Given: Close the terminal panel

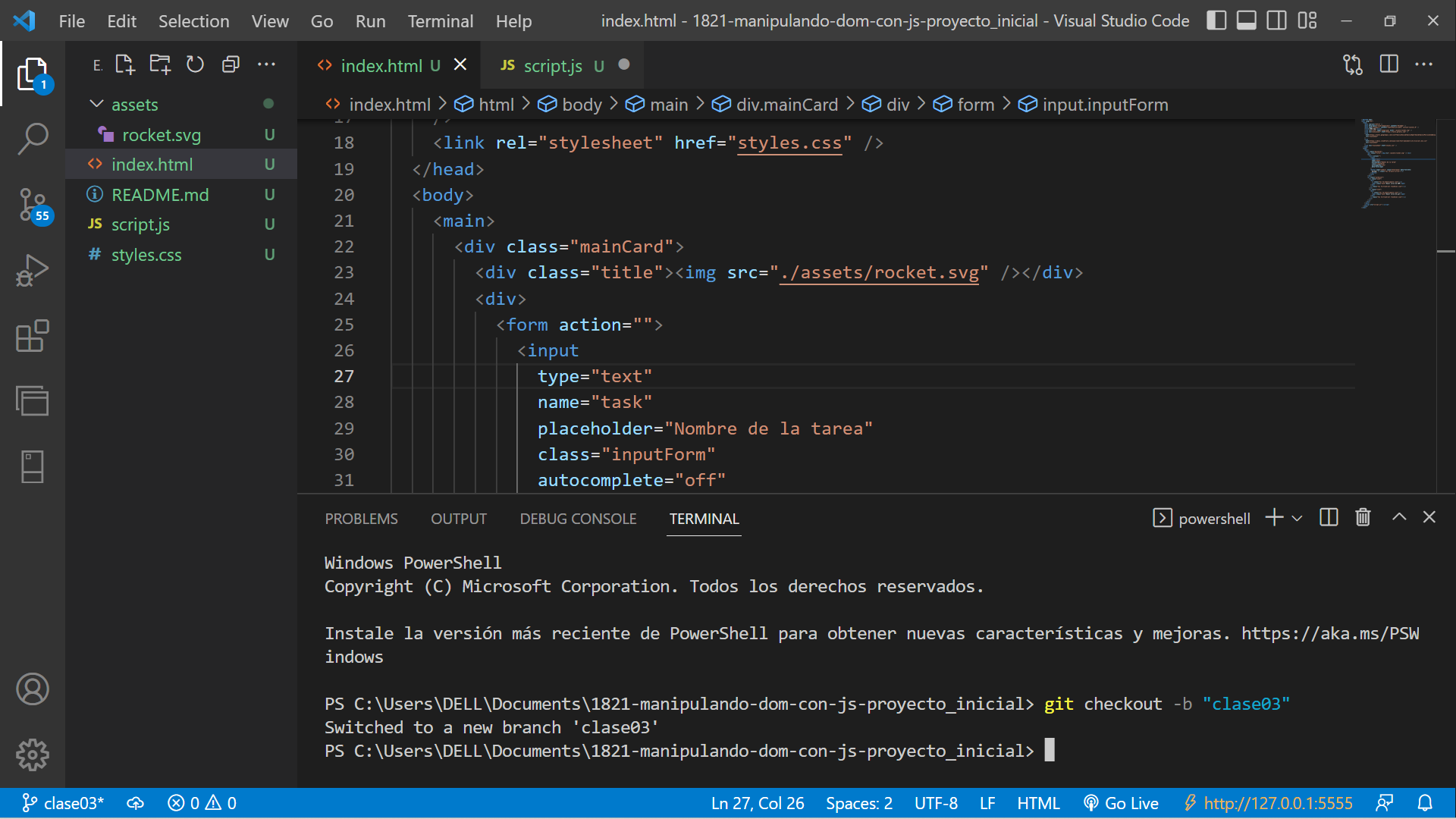Looking at the screenshot, I should pos(1429,517).
